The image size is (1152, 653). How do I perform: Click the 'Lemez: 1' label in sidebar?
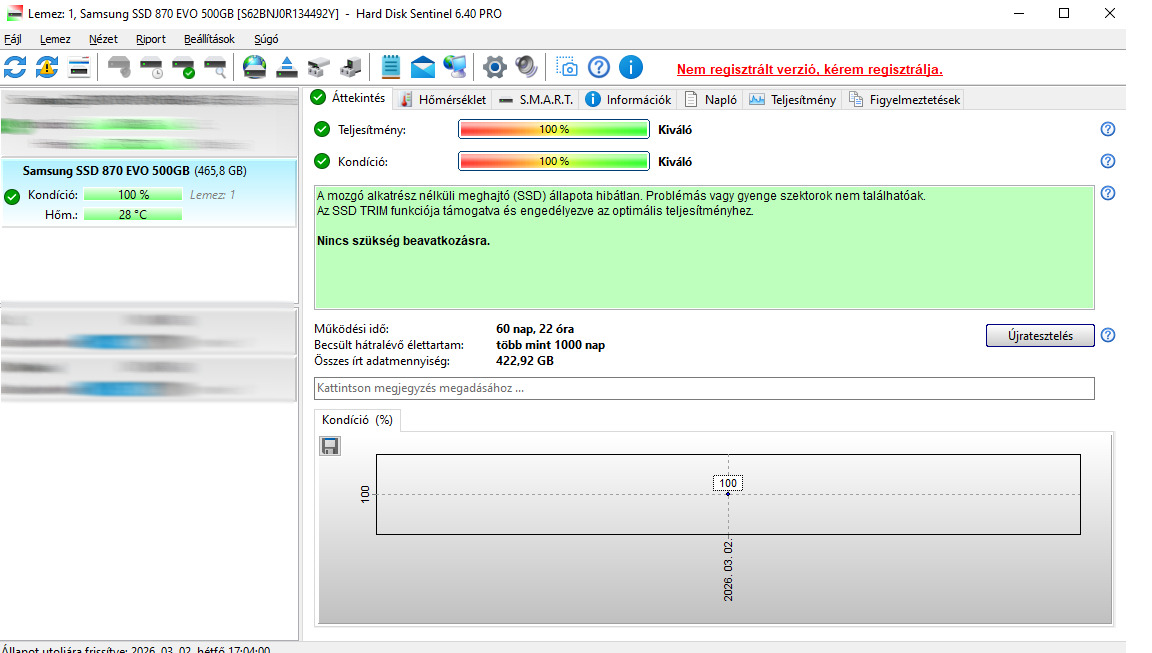(212, 195)
